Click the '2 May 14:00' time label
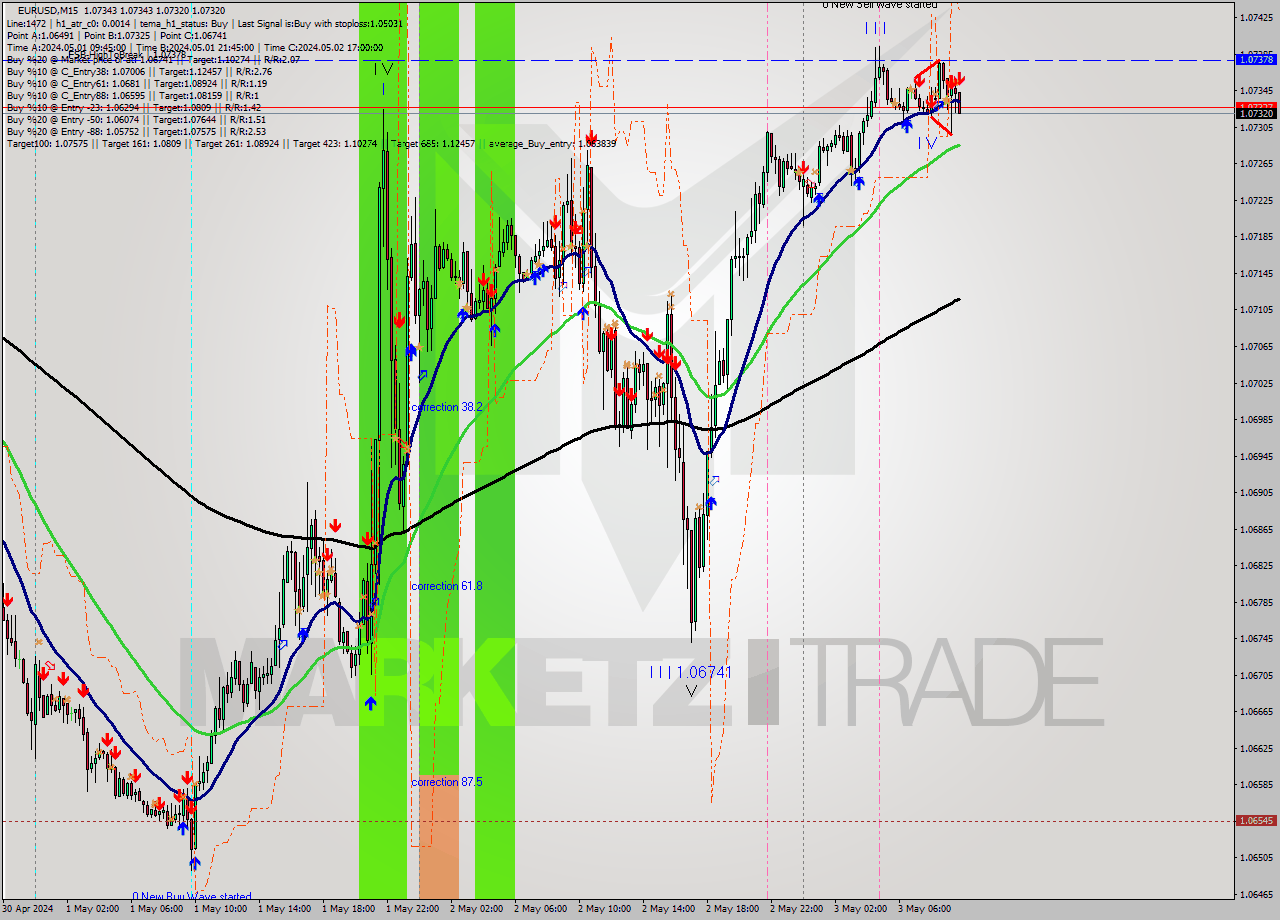 click(x=669, y=909)
